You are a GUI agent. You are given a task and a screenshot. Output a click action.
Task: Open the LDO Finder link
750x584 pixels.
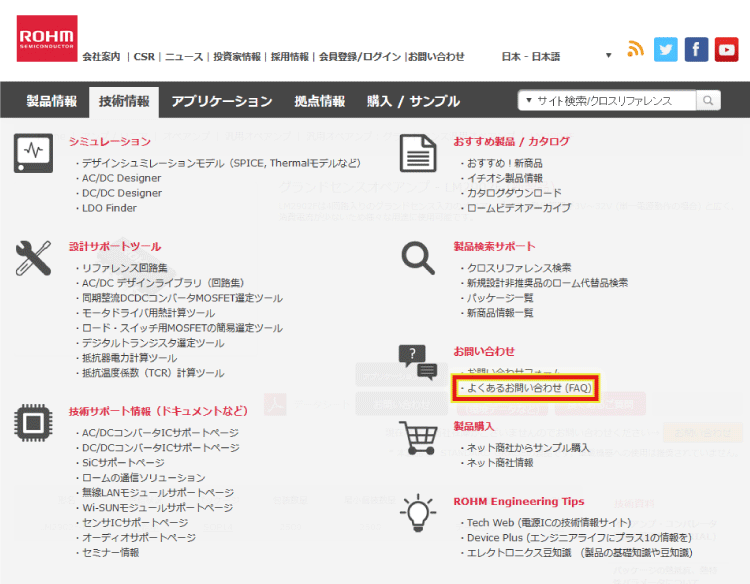[x=109, y=208]
